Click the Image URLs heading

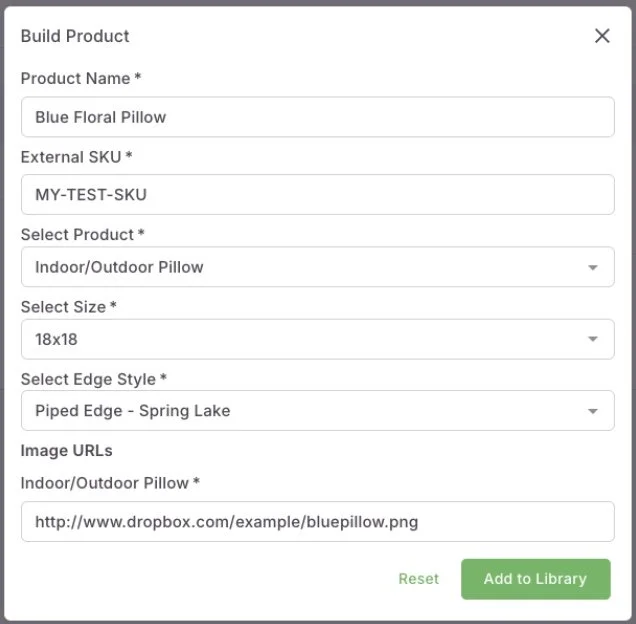66,451
